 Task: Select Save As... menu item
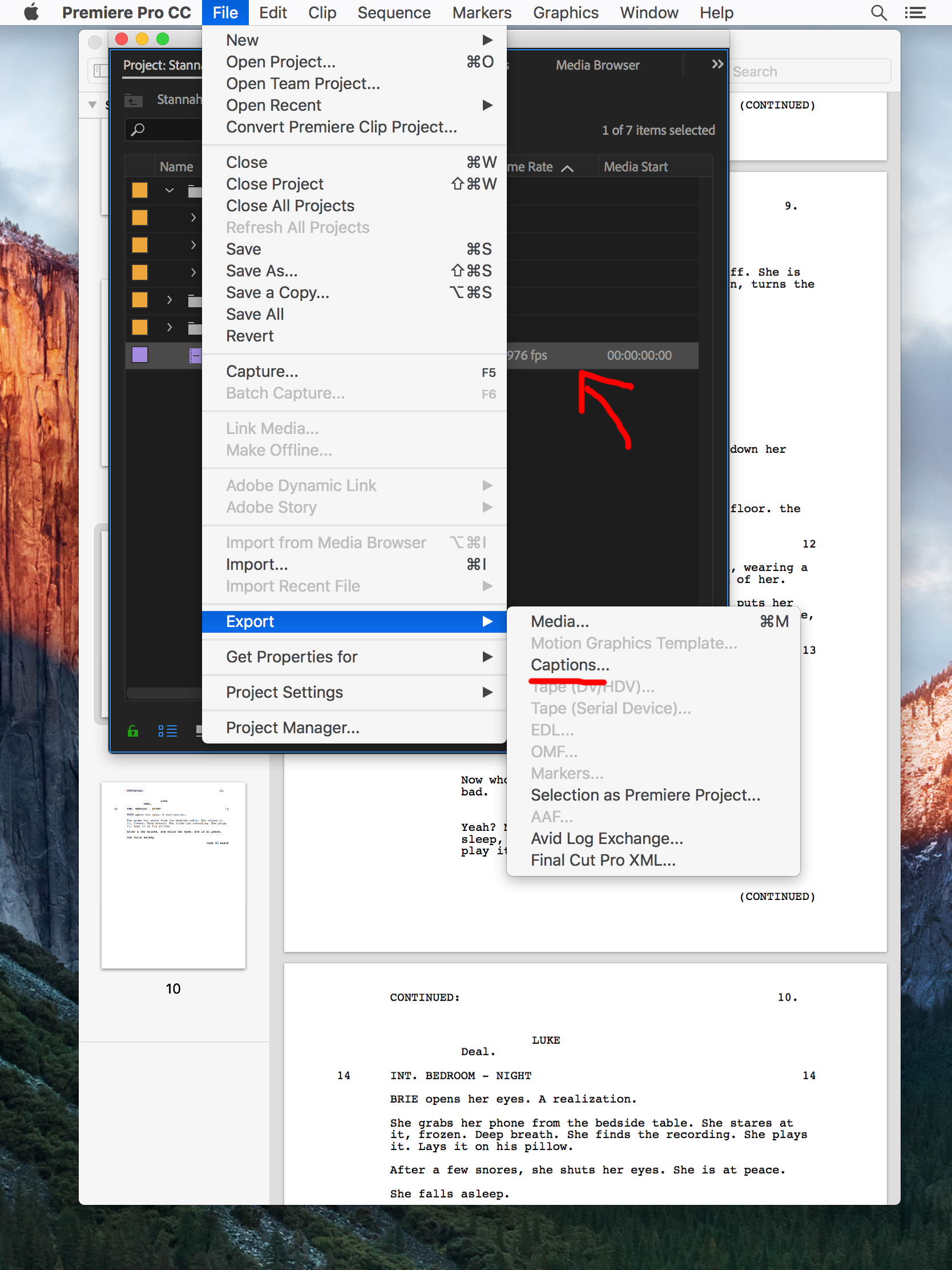tap(354, 271)
